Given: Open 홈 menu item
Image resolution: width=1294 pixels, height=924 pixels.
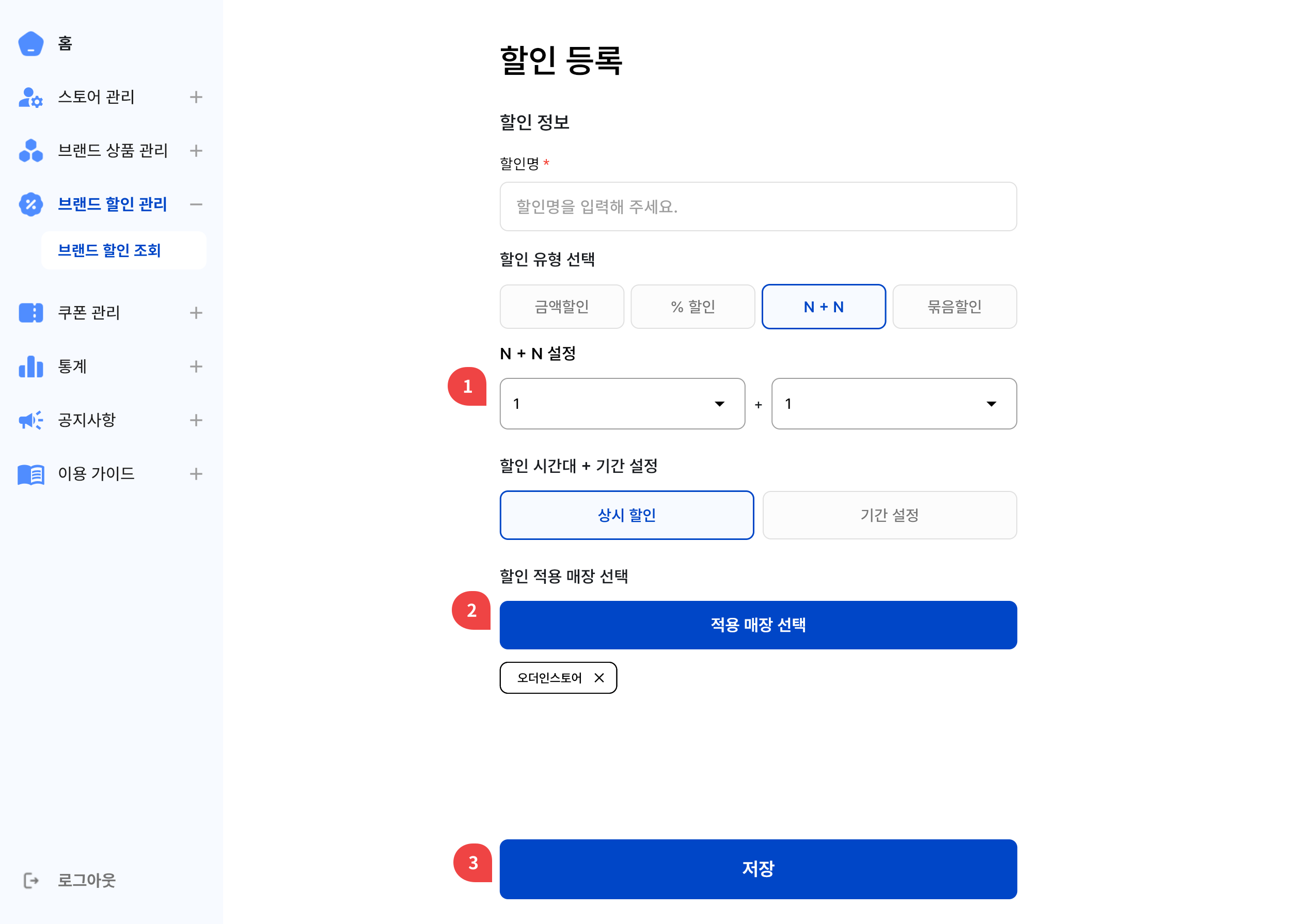Looking at the screenshot, I should tap(65, 44).
